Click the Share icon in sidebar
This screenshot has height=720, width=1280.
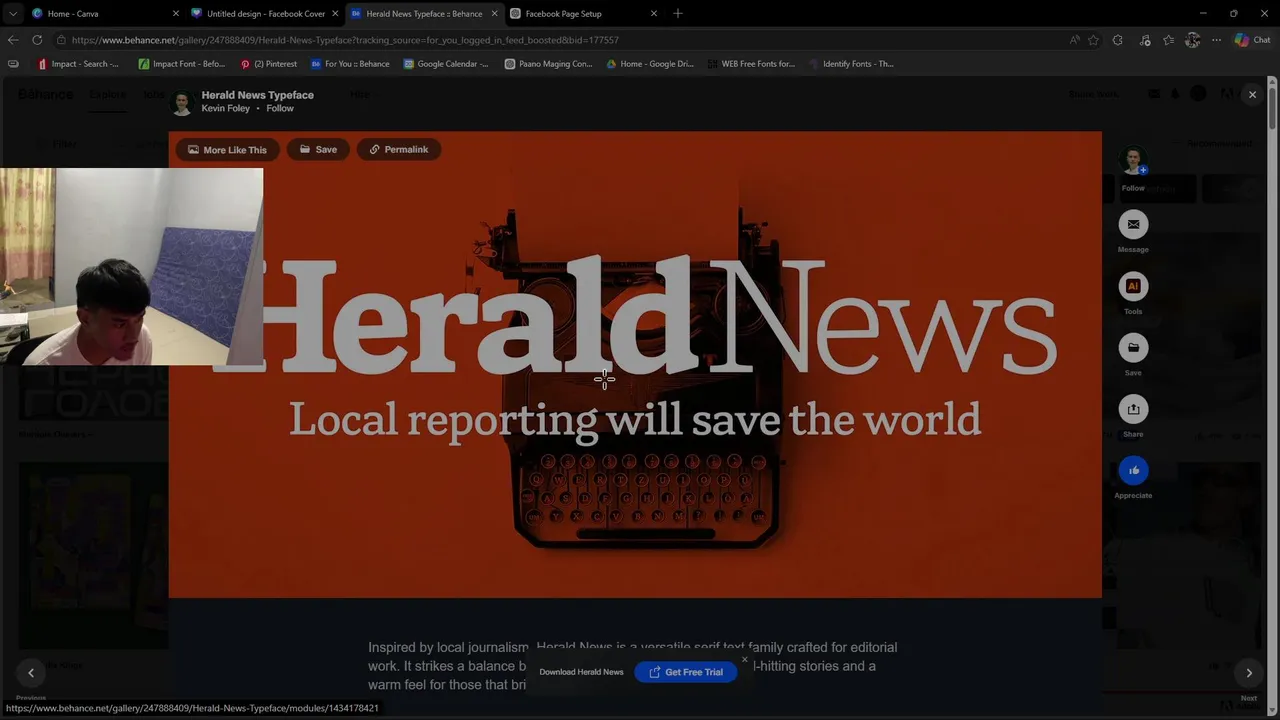pyautogui.click(x=1133, y=409)
